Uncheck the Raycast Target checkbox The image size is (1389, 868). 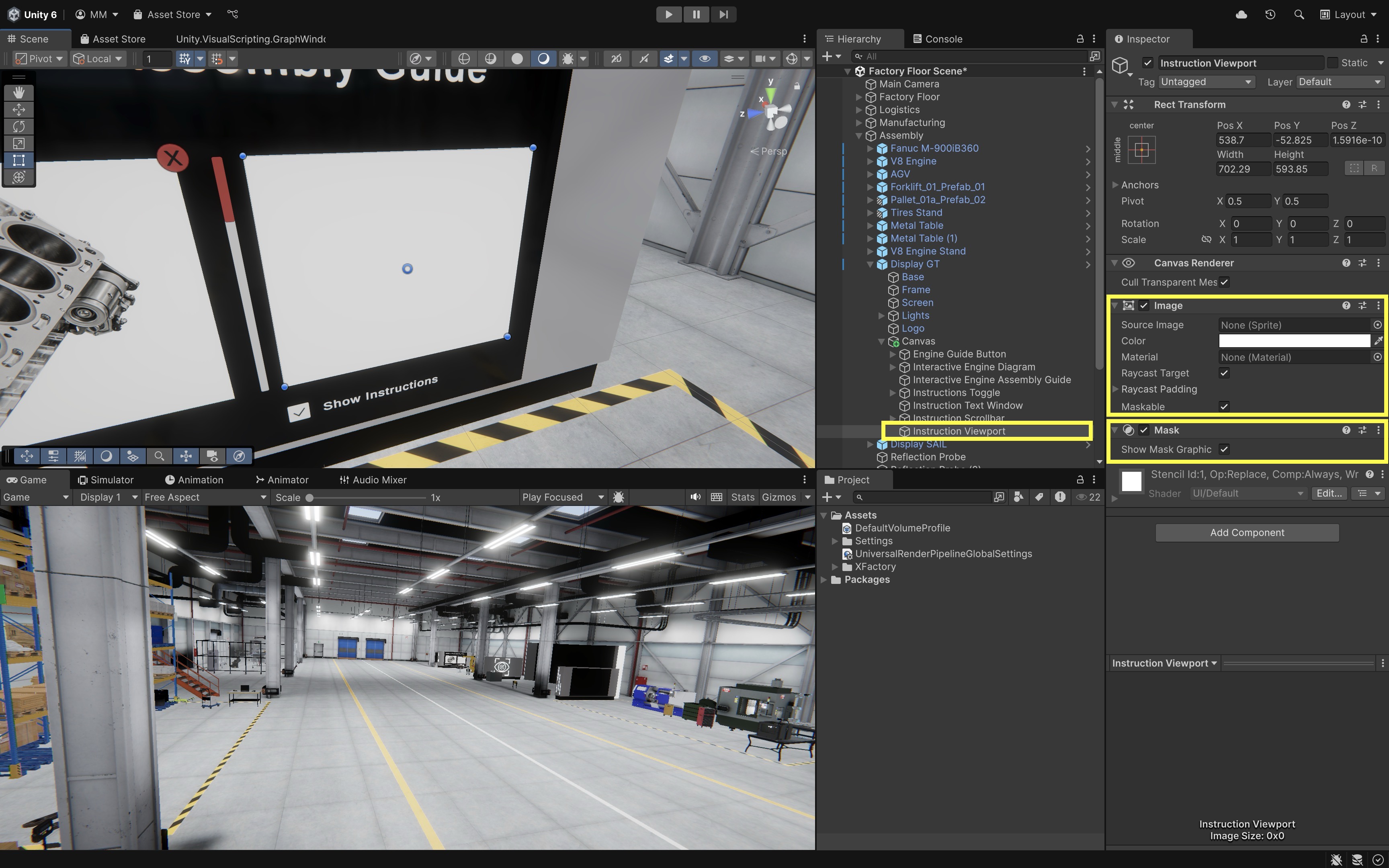pos(1224,373)
